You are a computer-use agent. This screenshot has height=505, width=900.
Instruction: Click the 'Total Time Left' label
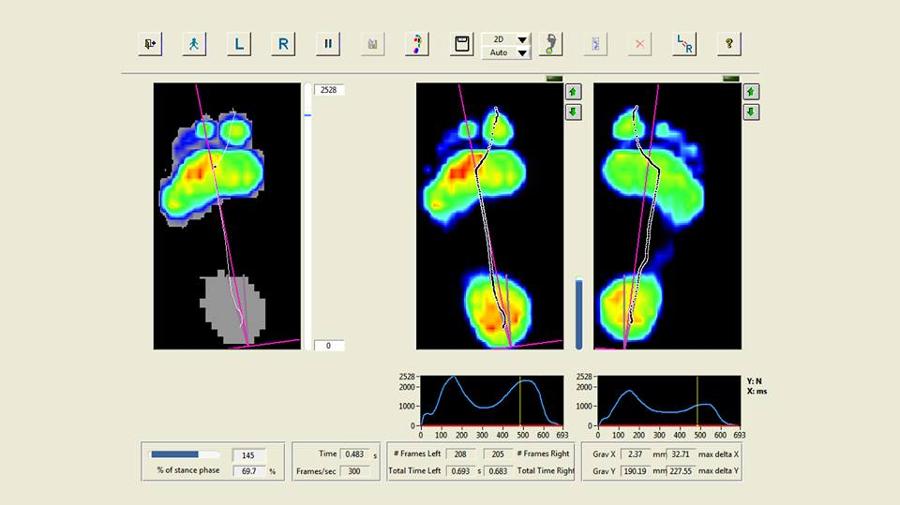tap(414, 471)
